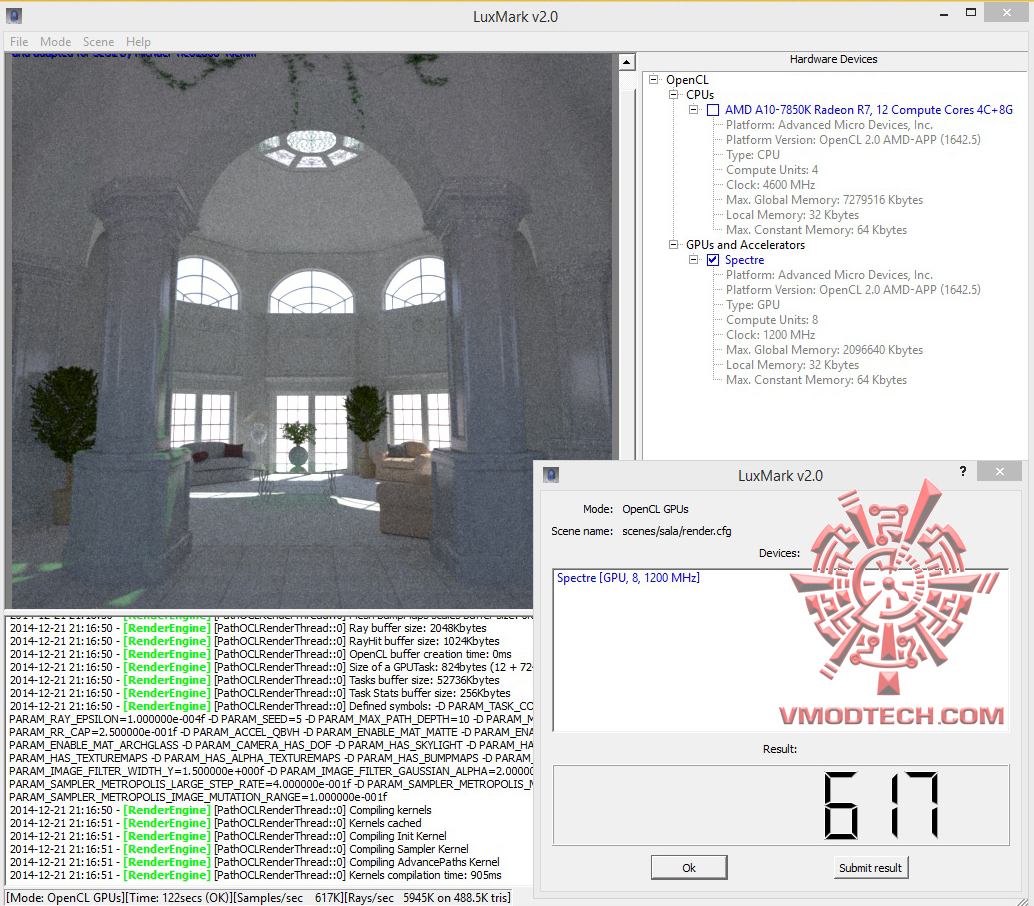Click 'Compute Units: 8' row
Image resolution: width=1034 pixels, height=906 pixels.
pos(772,320)
